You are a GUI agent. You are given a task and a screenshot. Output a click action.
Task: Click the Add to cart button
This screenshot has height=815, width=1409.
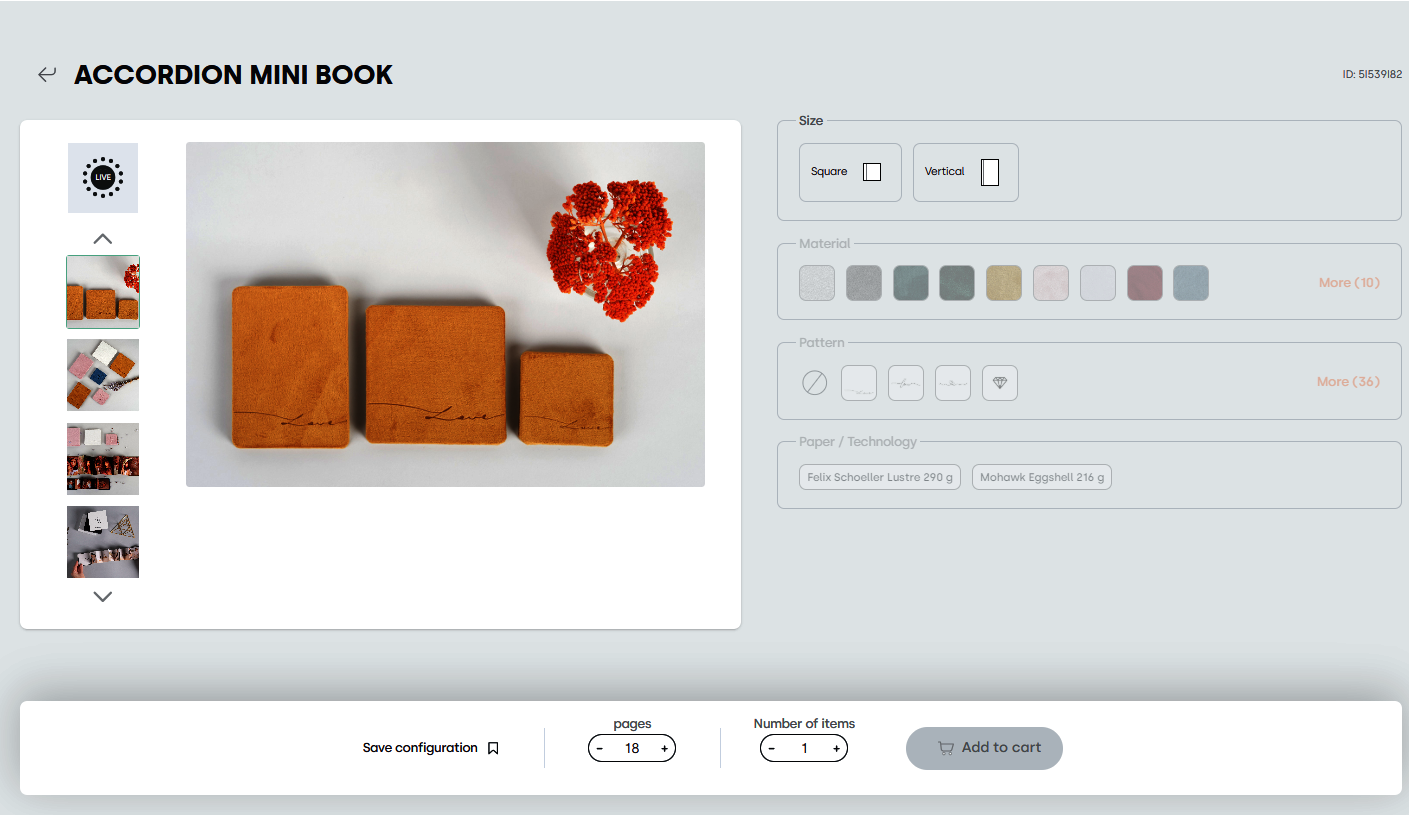984,748
